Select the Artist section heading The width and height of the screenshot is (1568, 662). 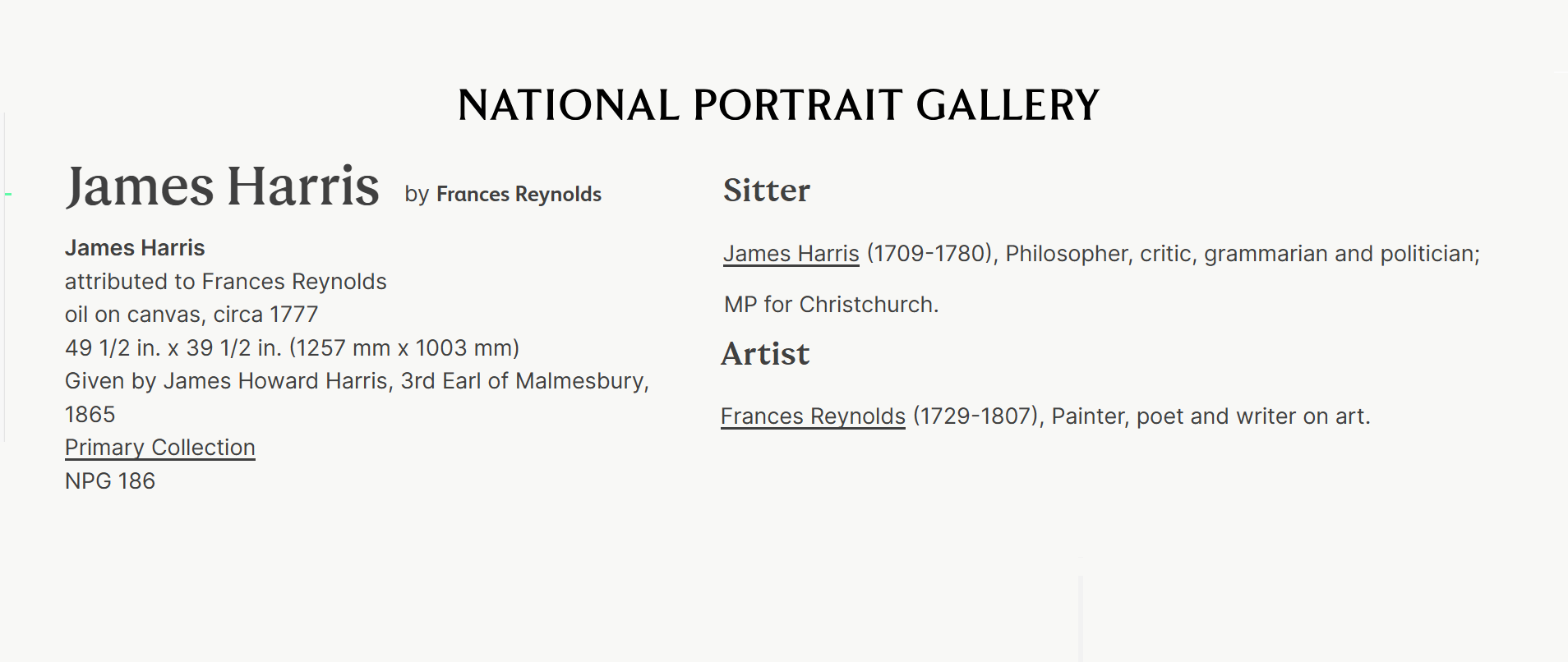(x=765, y=354)
